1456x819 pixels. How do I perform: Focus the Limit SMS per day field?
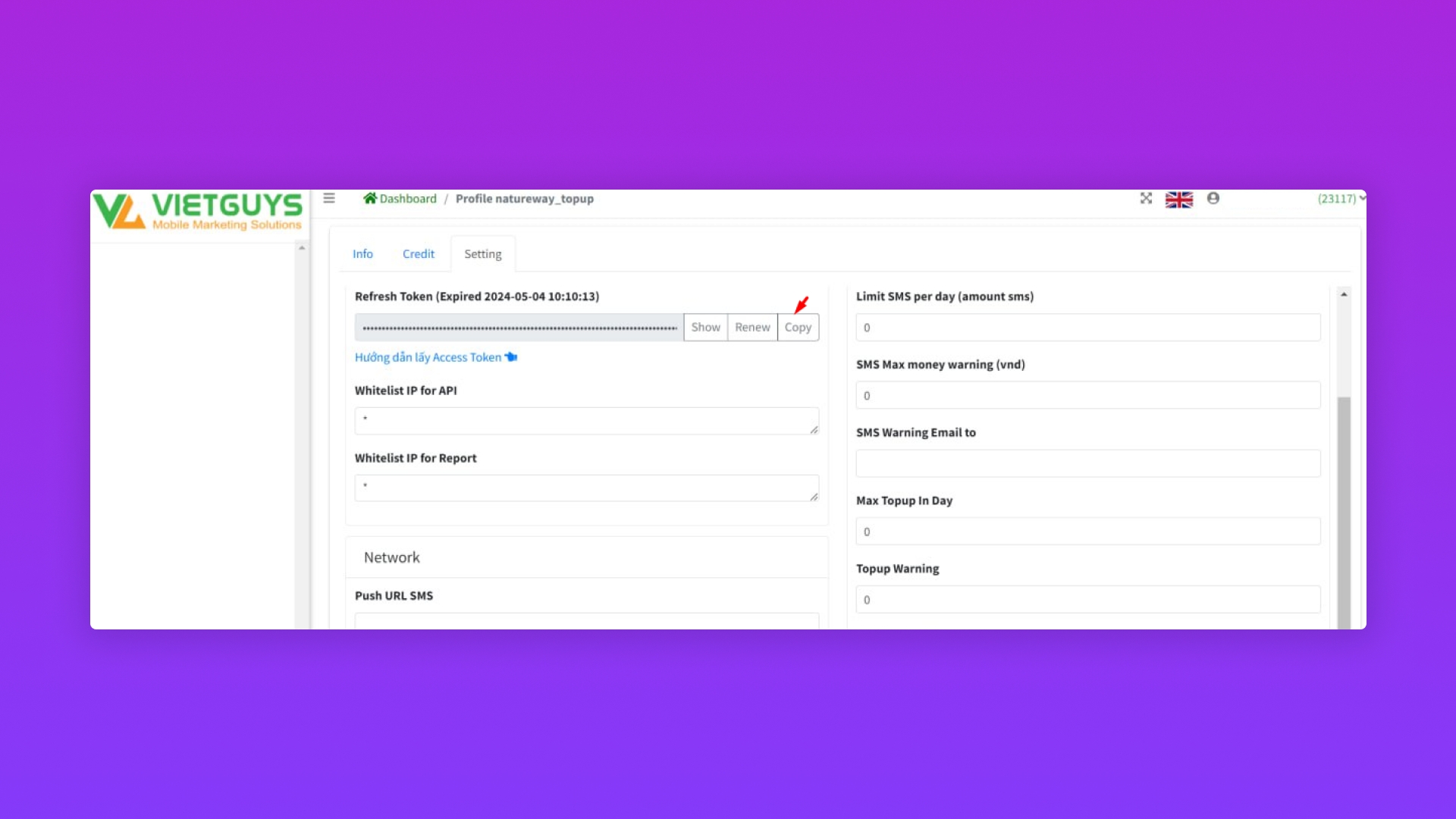[1087, 328]
